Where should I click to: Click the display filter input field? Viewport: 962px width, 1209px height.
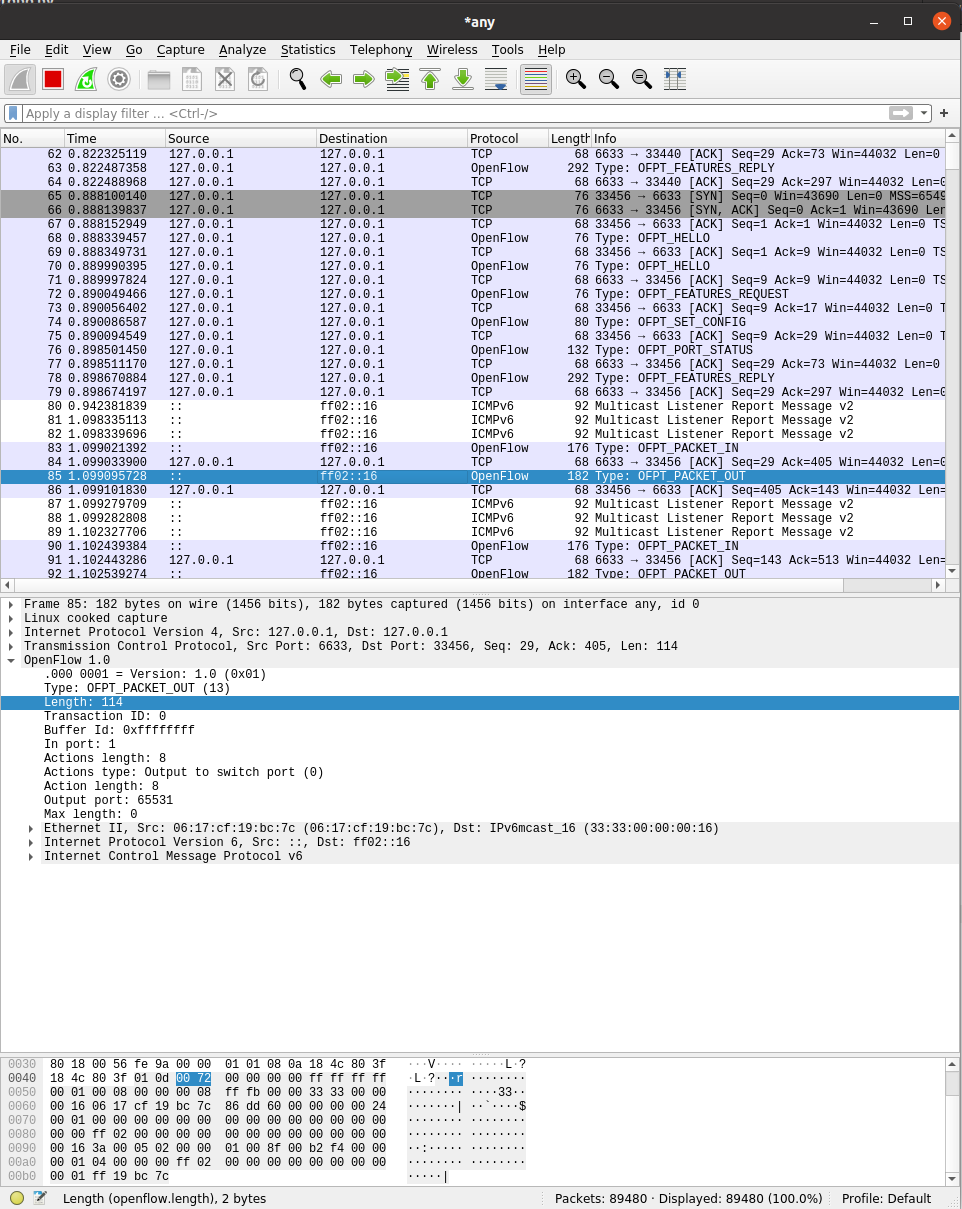point(455,113)
